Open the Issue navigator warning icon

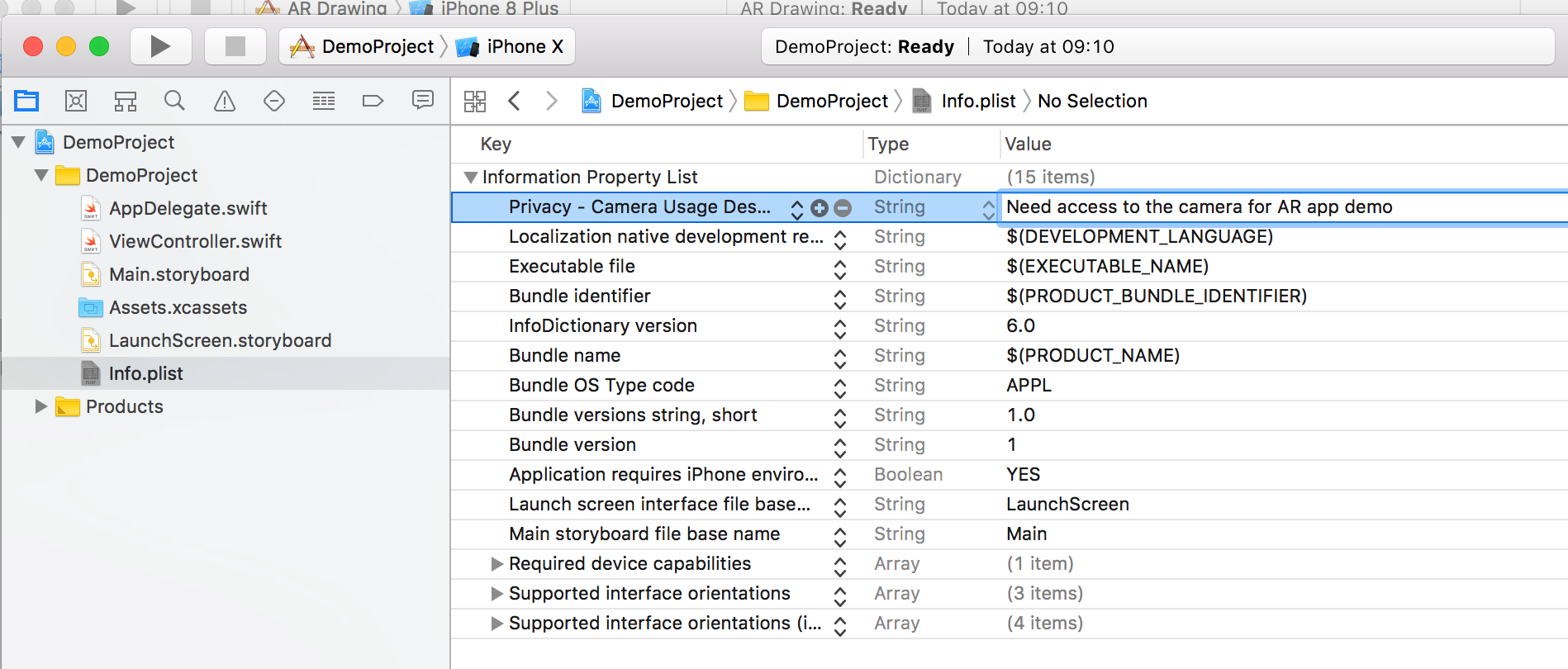tap(225, 101)
